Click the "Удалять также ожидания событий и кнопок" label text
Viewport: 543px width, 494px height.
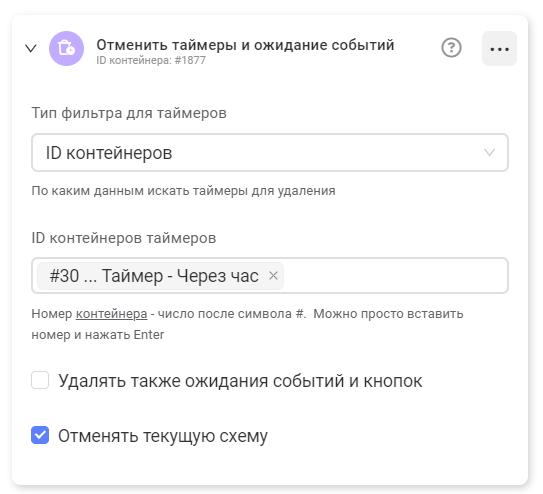(240, 381)
